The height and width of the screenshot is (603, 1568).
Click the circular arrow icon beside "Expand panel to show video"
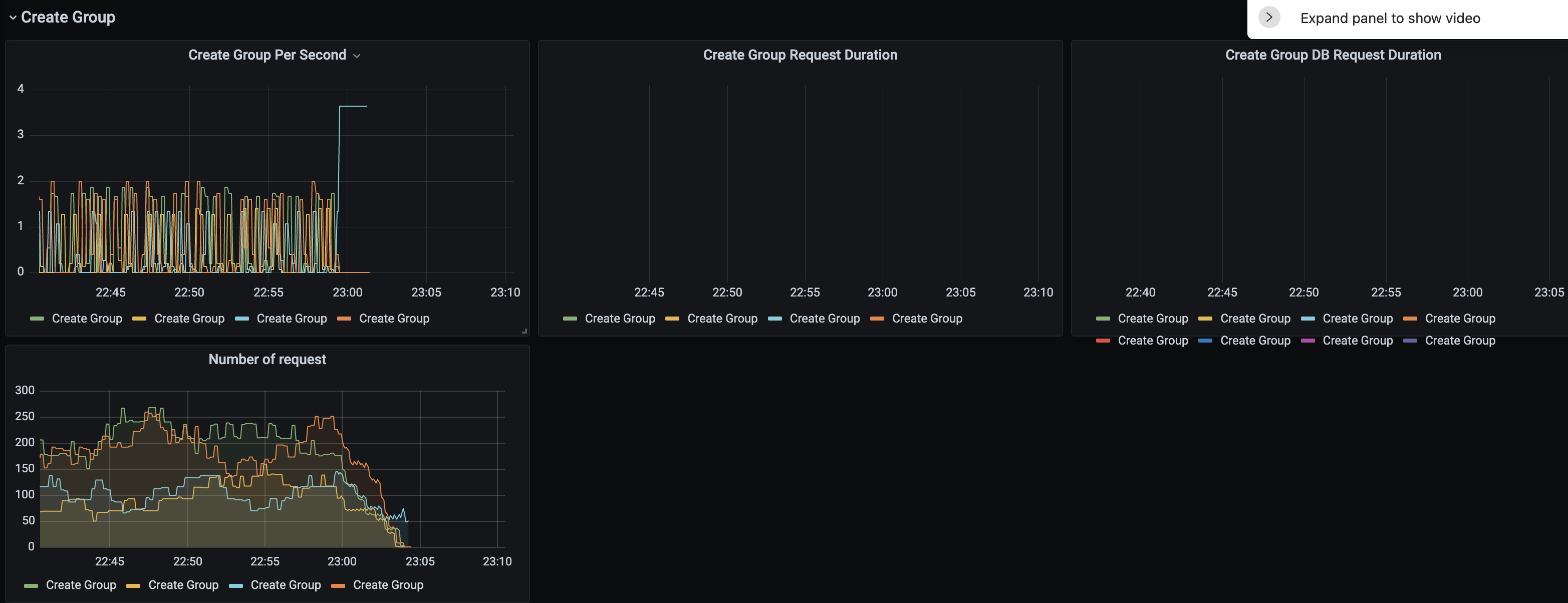click(x=1269, y=17)
